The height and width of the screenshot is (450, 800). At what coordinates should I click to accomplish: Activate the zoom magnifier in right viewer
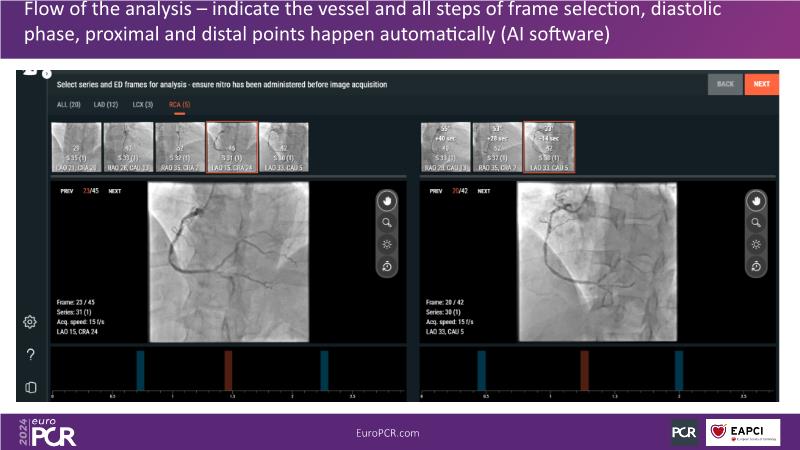tap(756, 222)
